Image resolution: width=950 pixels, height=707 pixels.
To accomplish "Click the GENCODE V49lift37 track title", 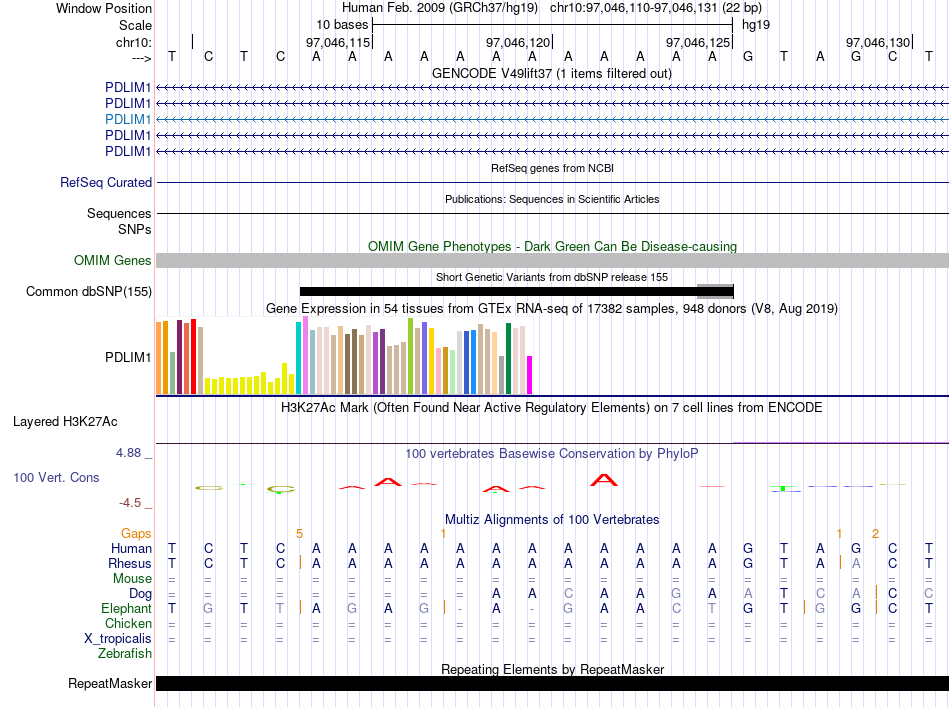I will click(552, 73).
